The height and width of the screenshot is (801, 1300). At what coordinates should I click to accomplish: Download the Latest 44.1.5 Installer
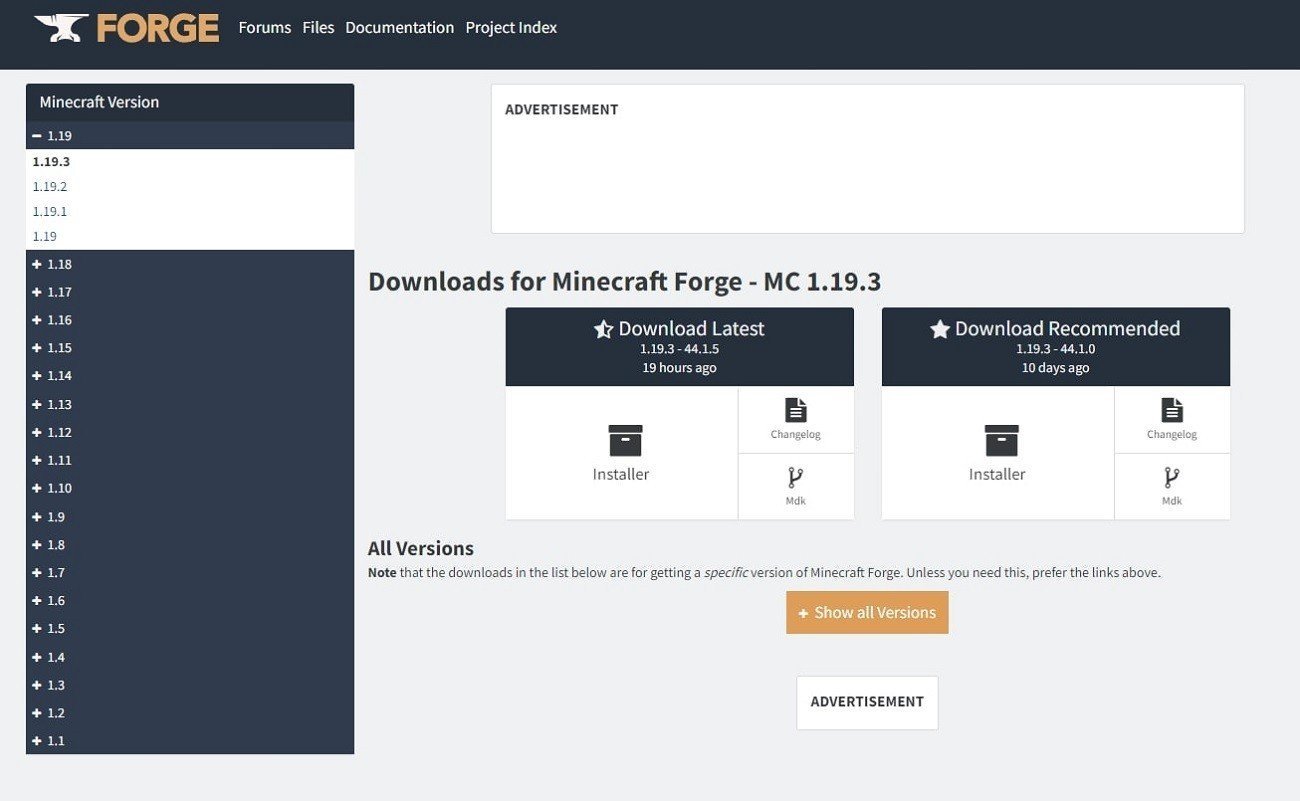(621, 453)
